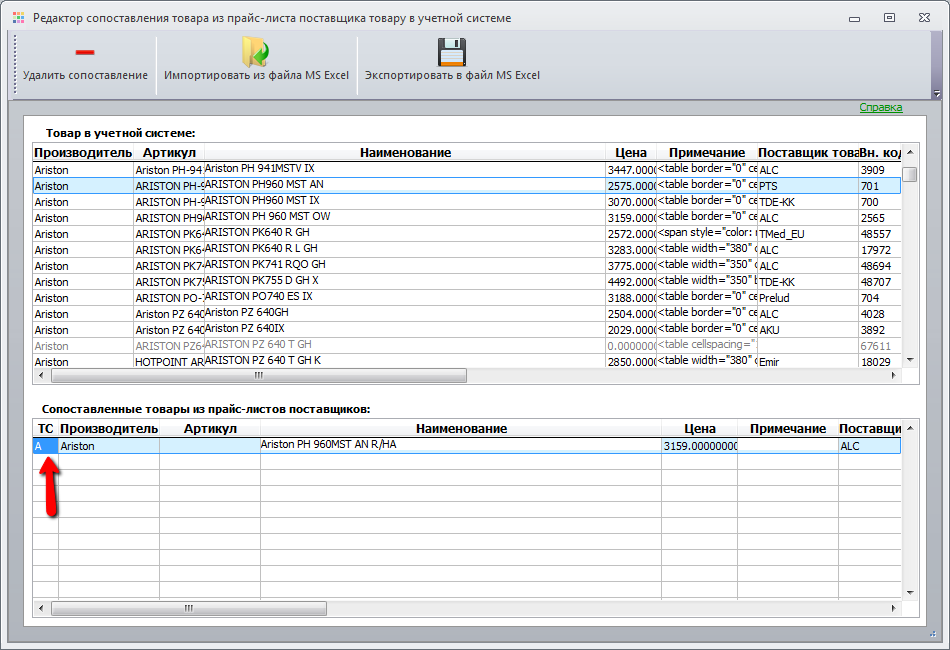The width and height of the screenshot is (950, 650).
Task: Click the floppy disk export icon
Action: click(x=451, y=52)
